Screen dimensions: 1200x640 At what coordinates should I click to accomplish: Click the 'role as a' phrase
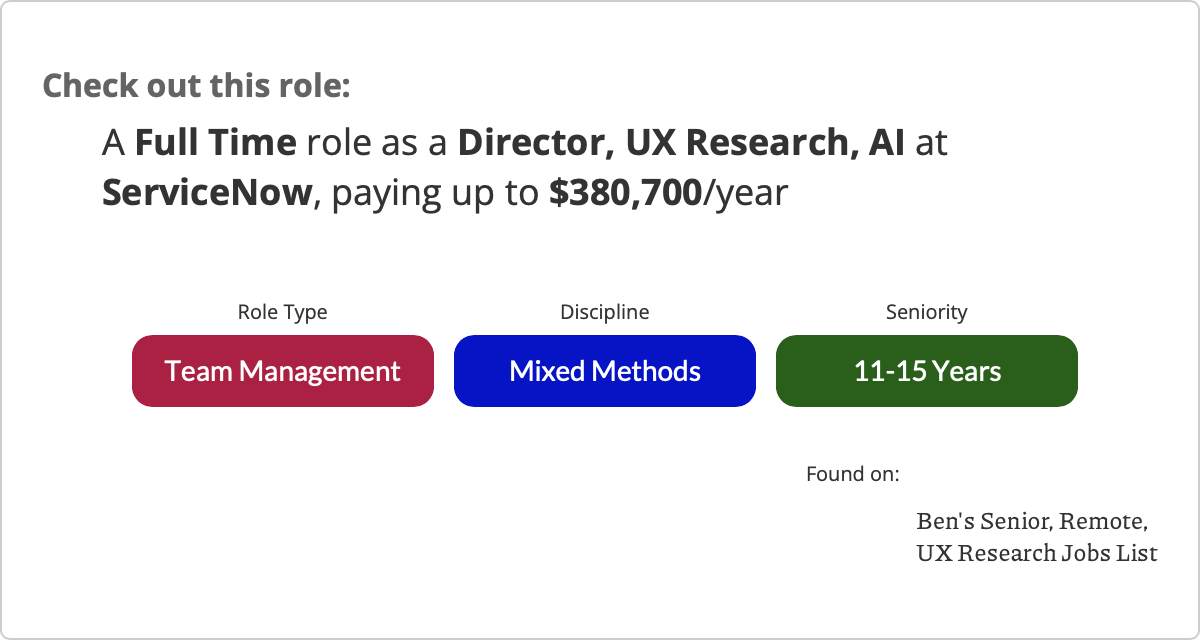pyautogui.click(x=377, y=144)
